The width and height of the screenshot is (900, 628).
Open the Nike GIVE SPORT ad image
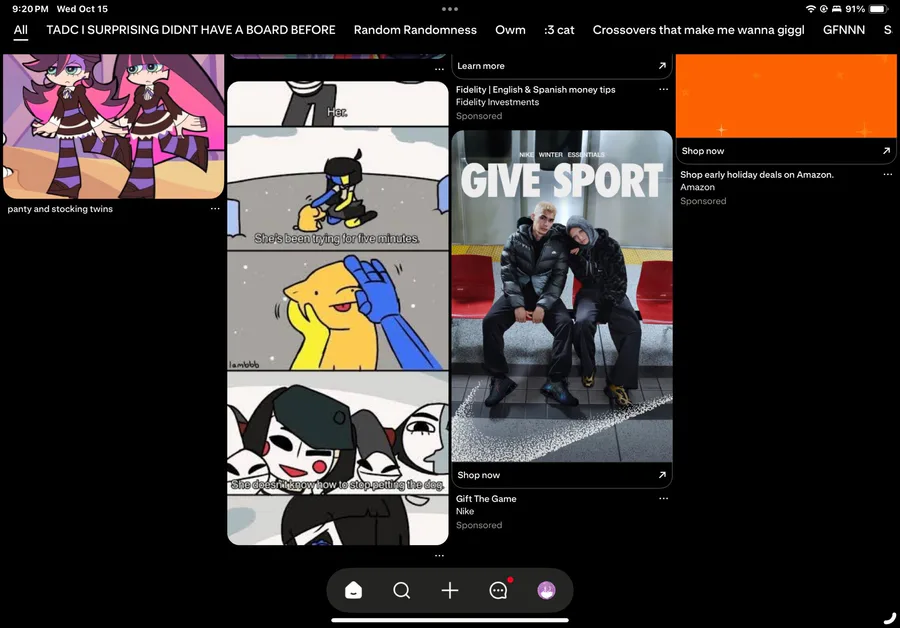click(561, 296)
